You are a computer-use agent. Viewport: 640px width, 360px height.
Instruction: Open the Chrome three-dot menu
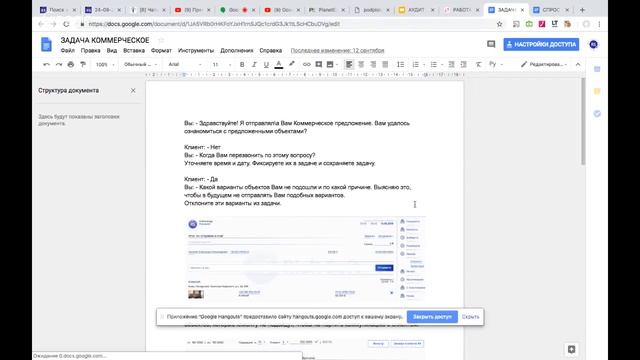click(x=599, y=24)
